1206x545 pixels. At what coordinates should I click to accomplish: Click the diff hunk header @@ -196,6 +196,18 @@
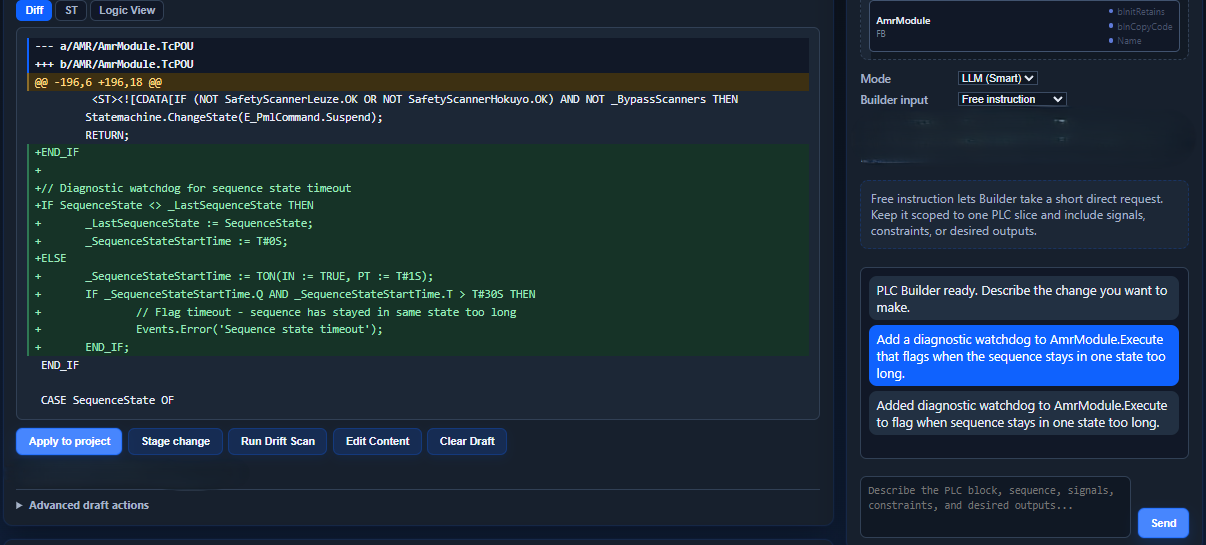click(418, 82)
